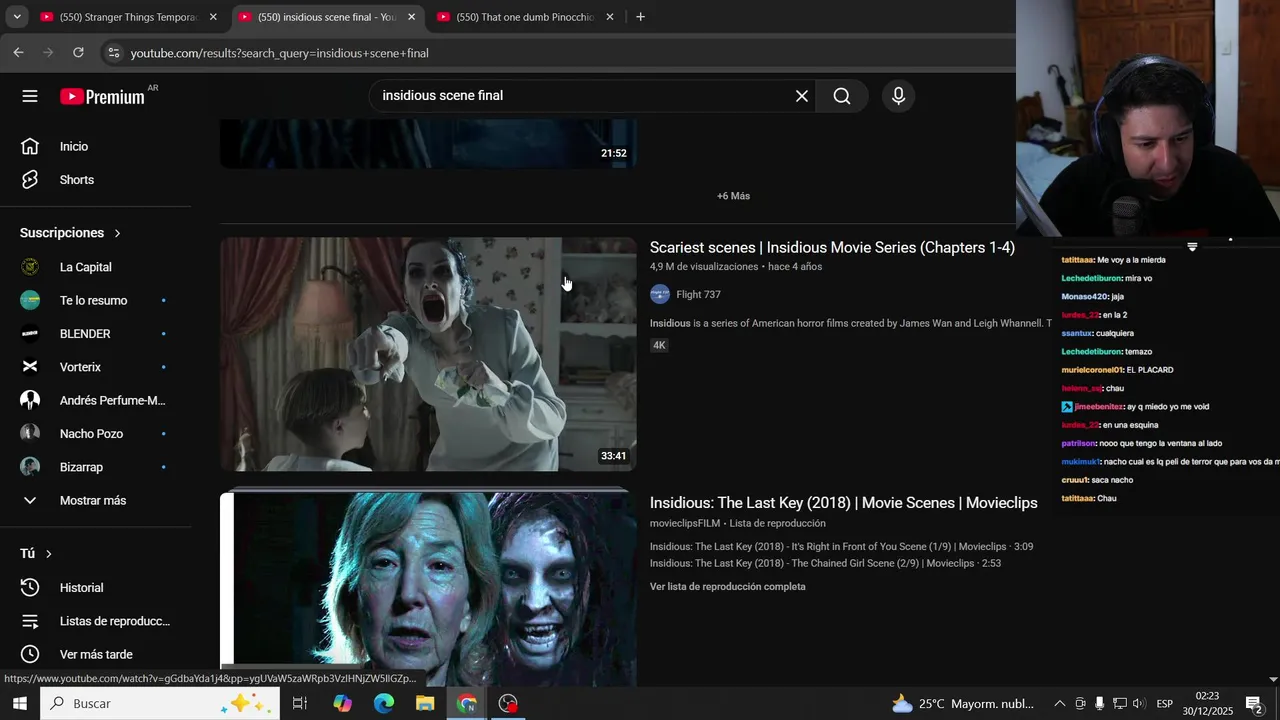1280x720 pixels.
Task: Open Flight 737 channel name
Action: tap(698, 295)
